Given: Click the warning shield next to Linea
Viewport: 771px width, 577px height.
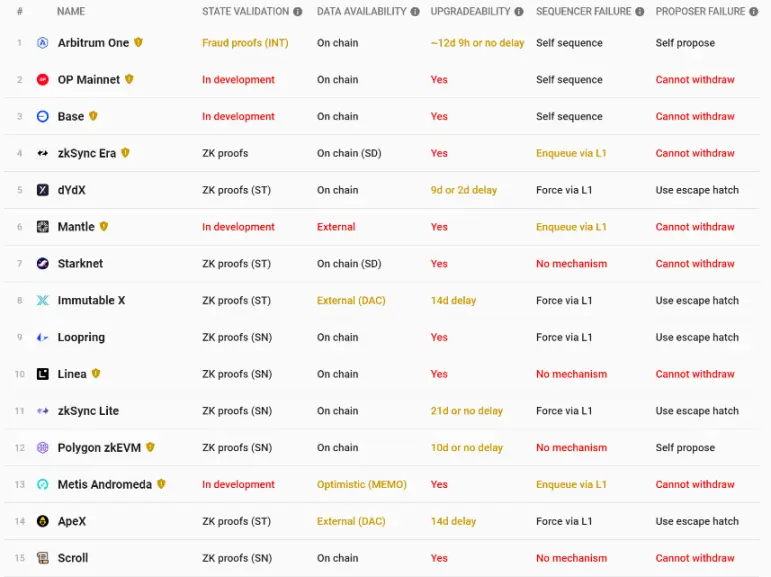Looking at the screenshot, I should [x=96, y=373].
